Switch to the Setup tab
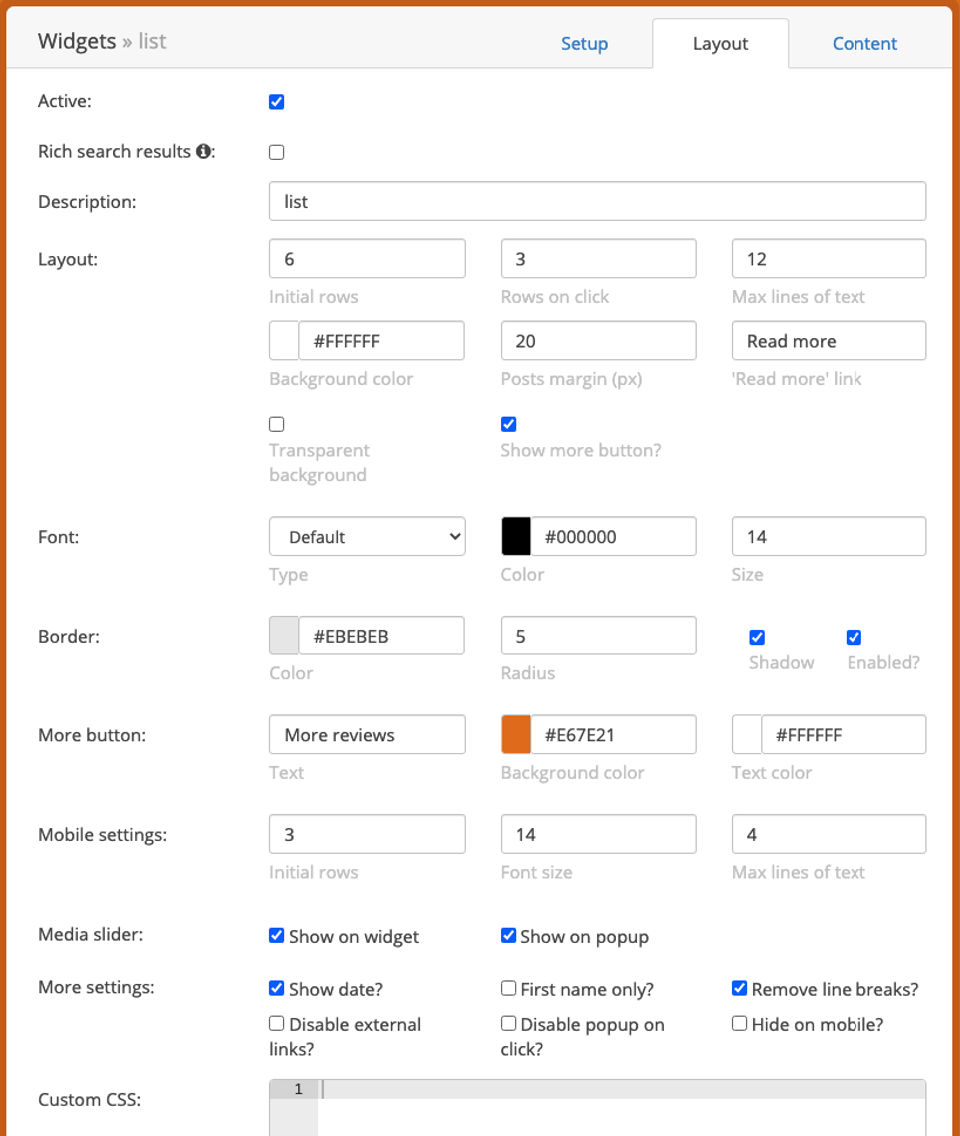 point(584,44)
